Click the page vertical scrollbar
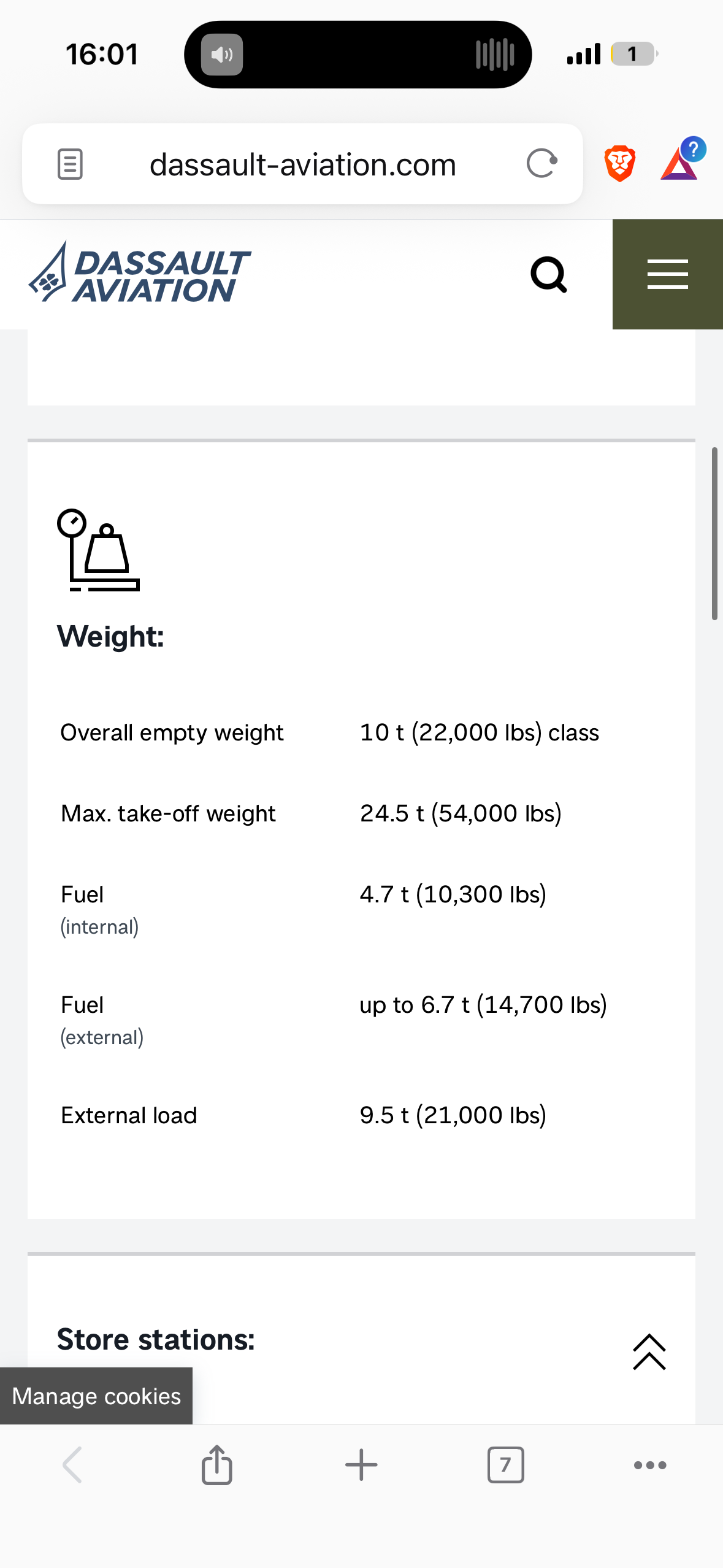The height and width of the screenshot is (1568, 723). (x=714, y=534)
